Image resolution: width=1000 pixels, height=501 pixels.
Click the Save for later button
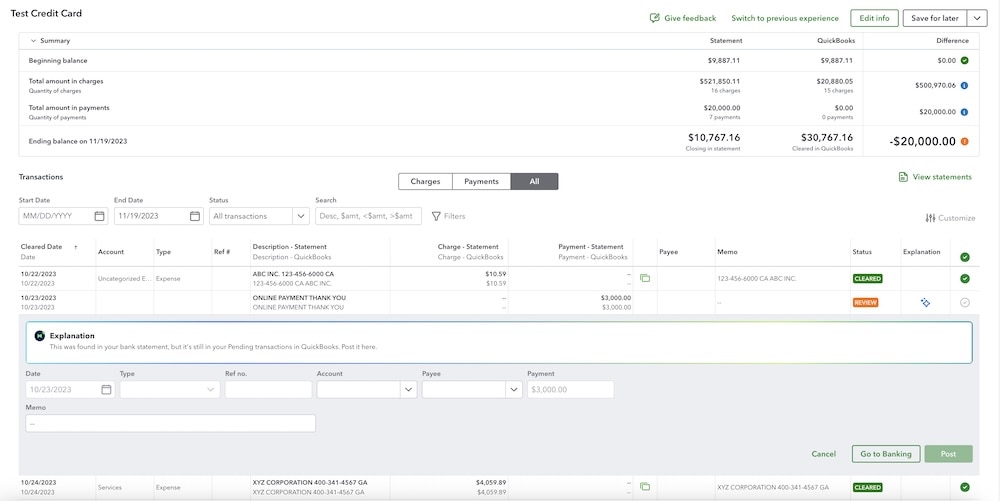(935, 18)
